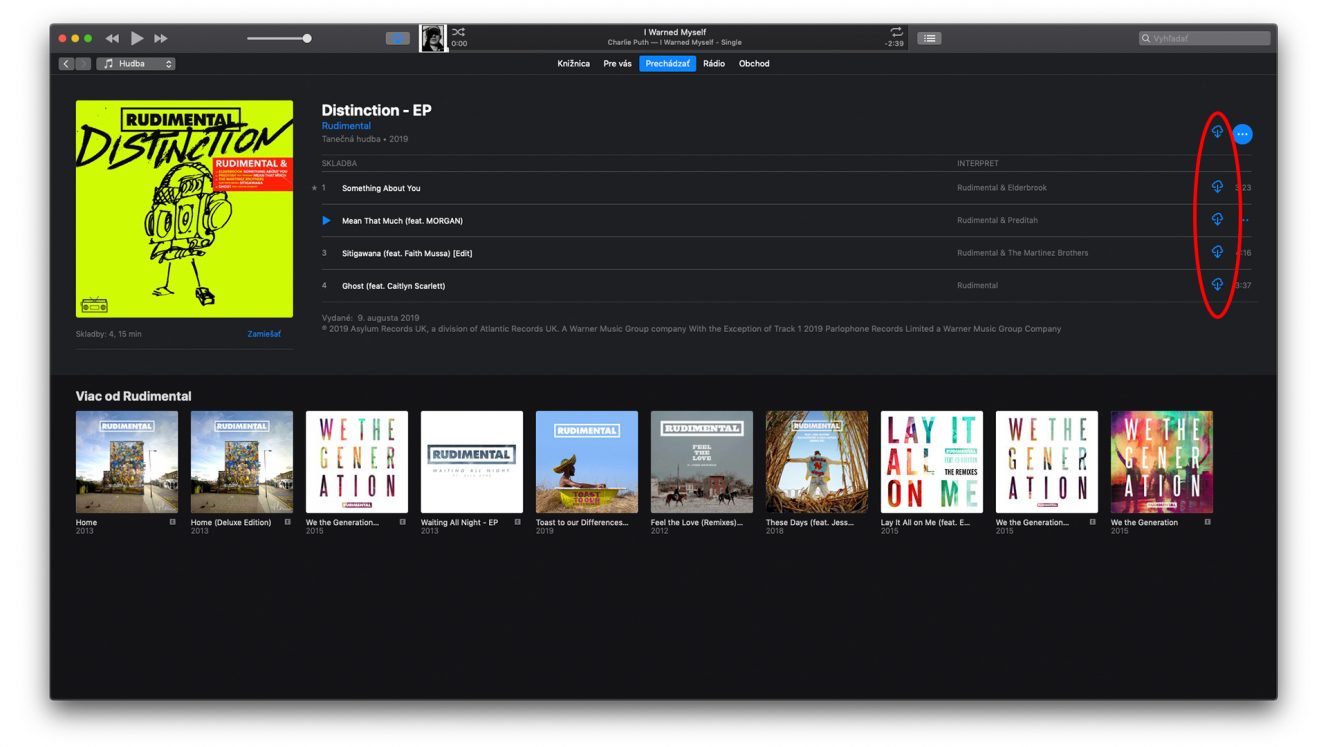Start playback with the play button

137,38
